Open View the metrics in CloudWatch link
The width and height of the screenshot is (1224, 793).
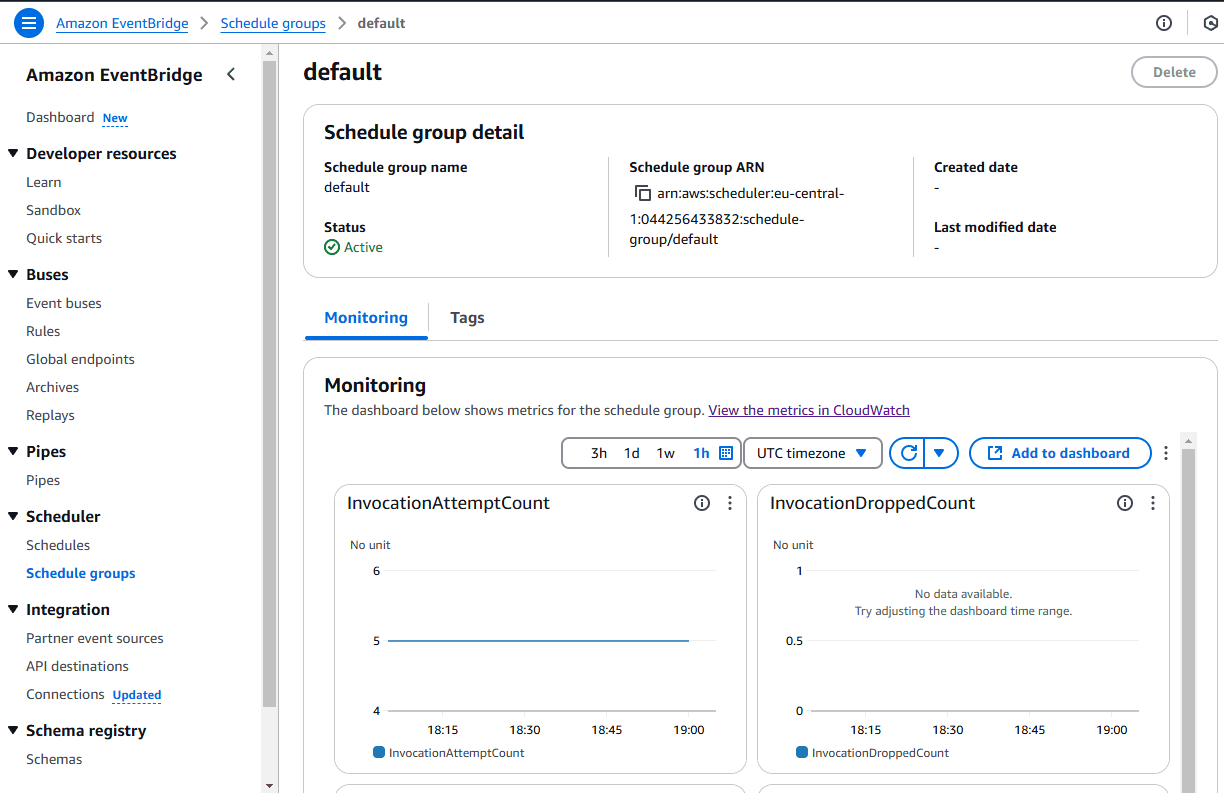tap(809, 410)
